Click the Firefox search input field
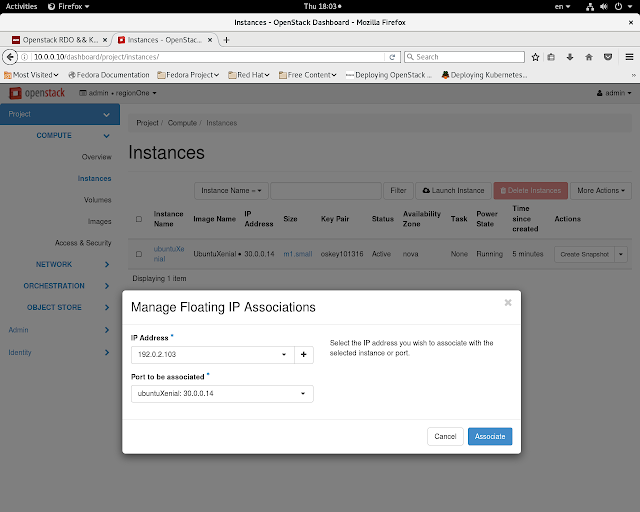Image resolution: width=640 pixels, height=512 pixels. point(464,57)
